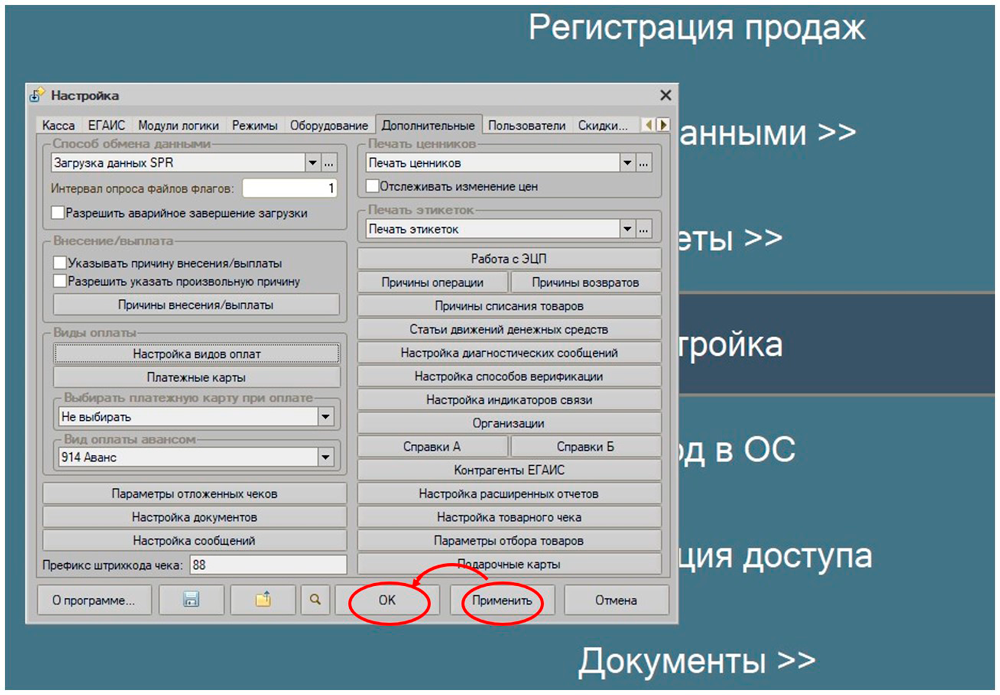Check Отслеживать изменение цен option
This screenshot has width=1000, height=695.
pyautogui.click(x=373, y=186)
